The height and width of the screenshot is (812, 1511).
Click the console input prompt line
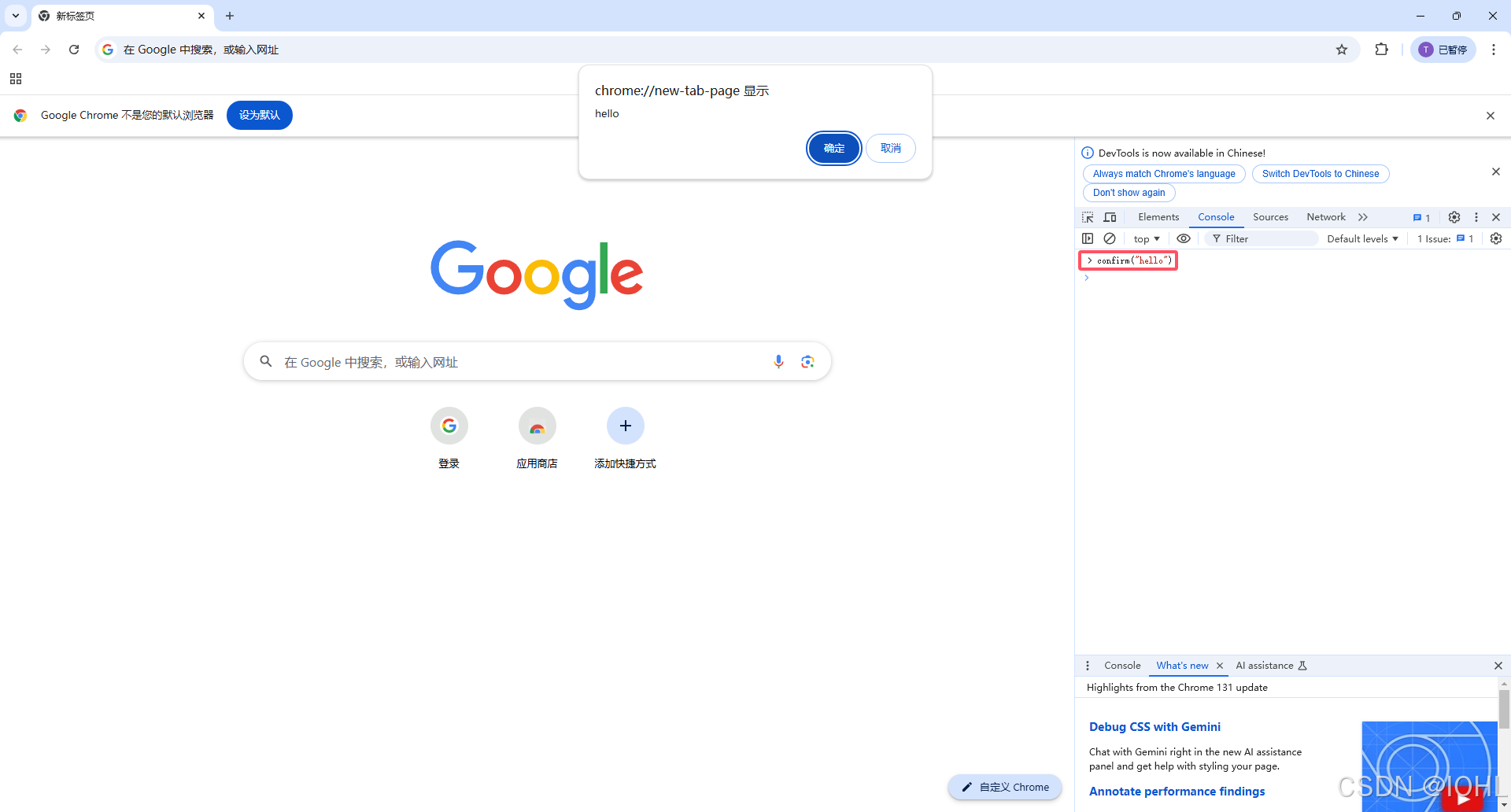(x=1291, y=278)
